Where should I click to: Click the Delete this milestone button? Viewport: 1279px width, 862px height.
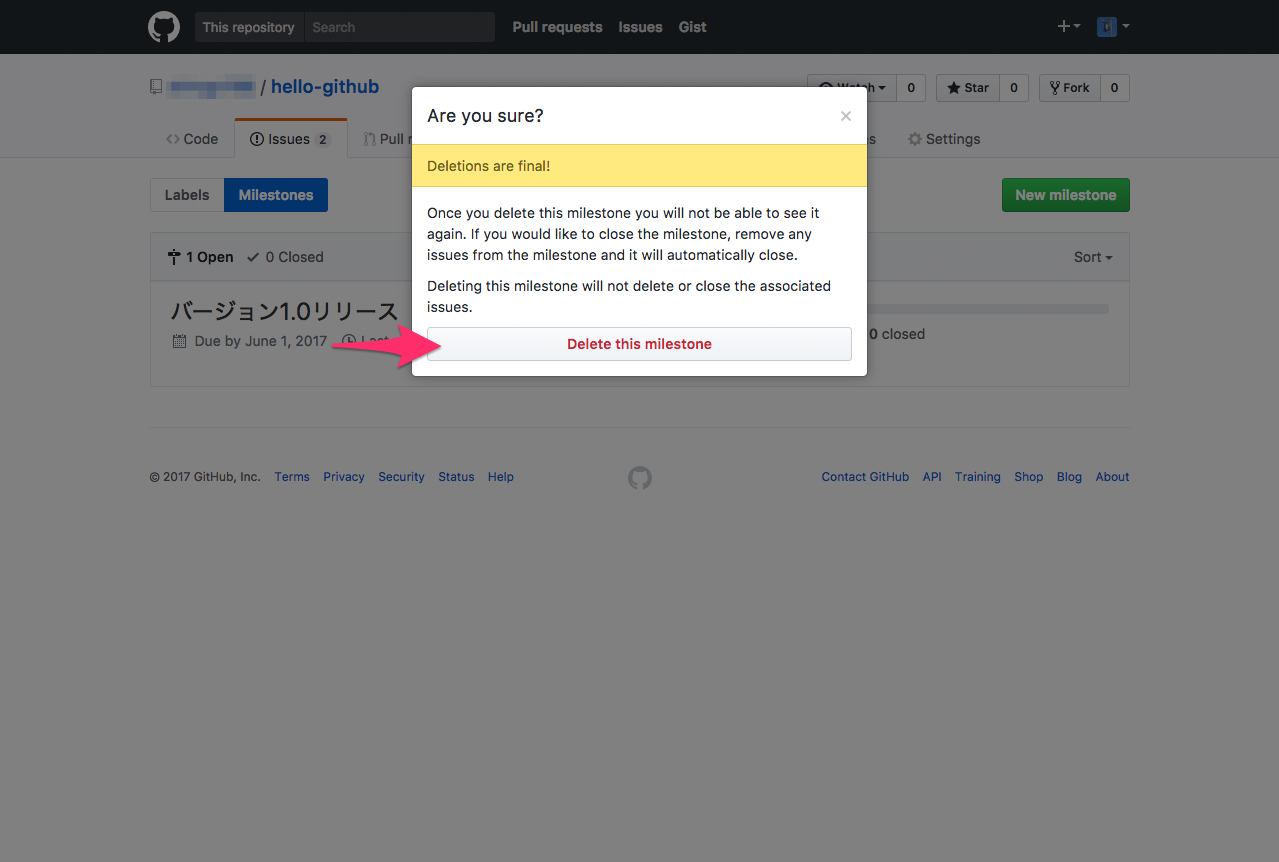coord(639,344)
